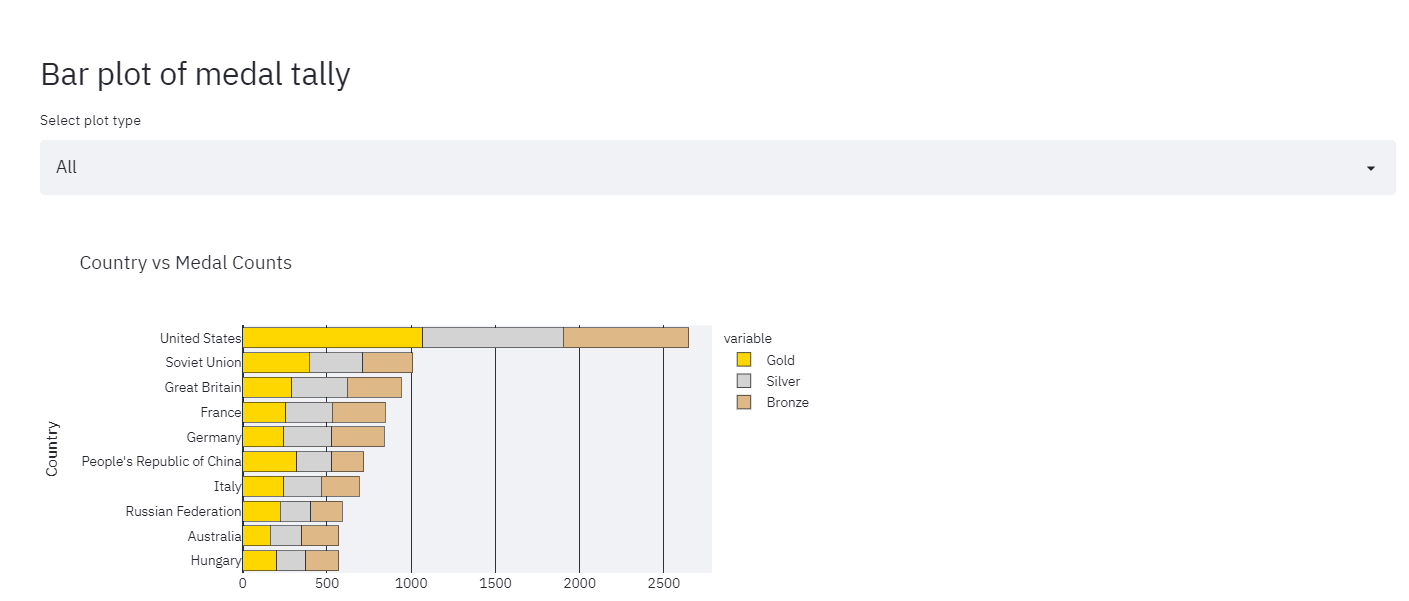
Task: Expand the Select plot type combo box
Action: tap(716, 167)
